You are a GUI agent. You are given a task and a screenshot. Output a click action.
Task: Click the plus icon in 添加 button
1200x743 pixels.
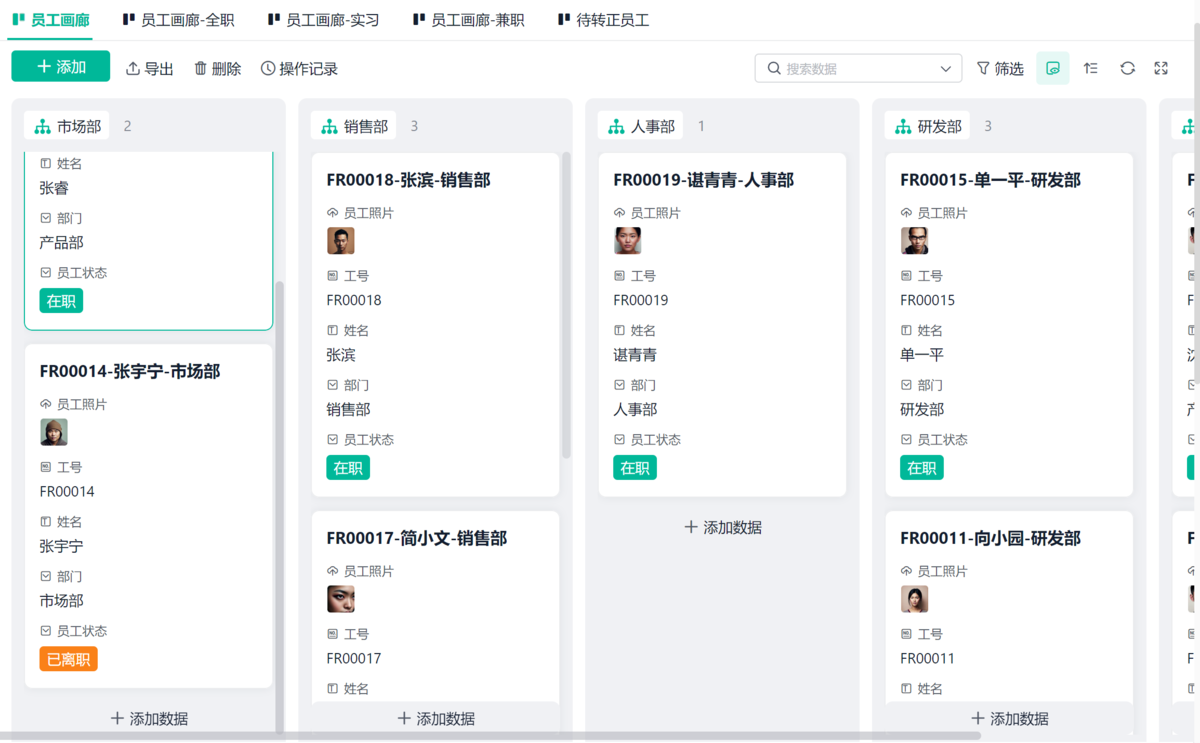44,67
